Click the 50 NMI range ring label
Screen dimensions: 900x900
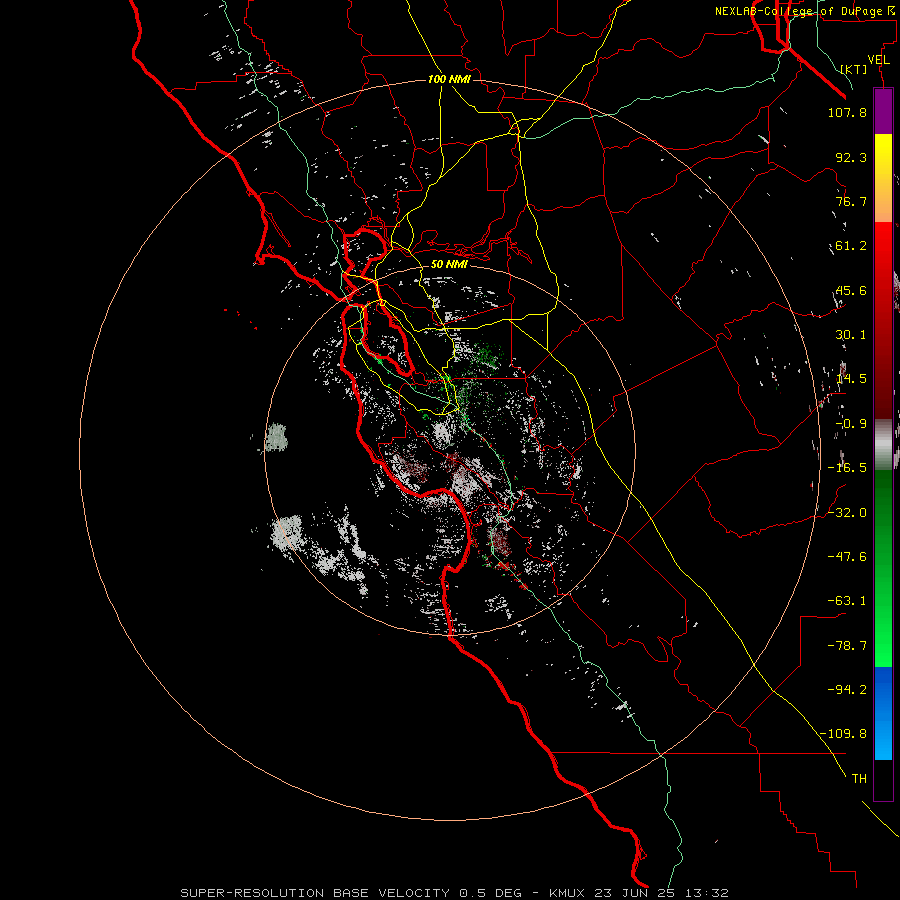click(449, 264)
